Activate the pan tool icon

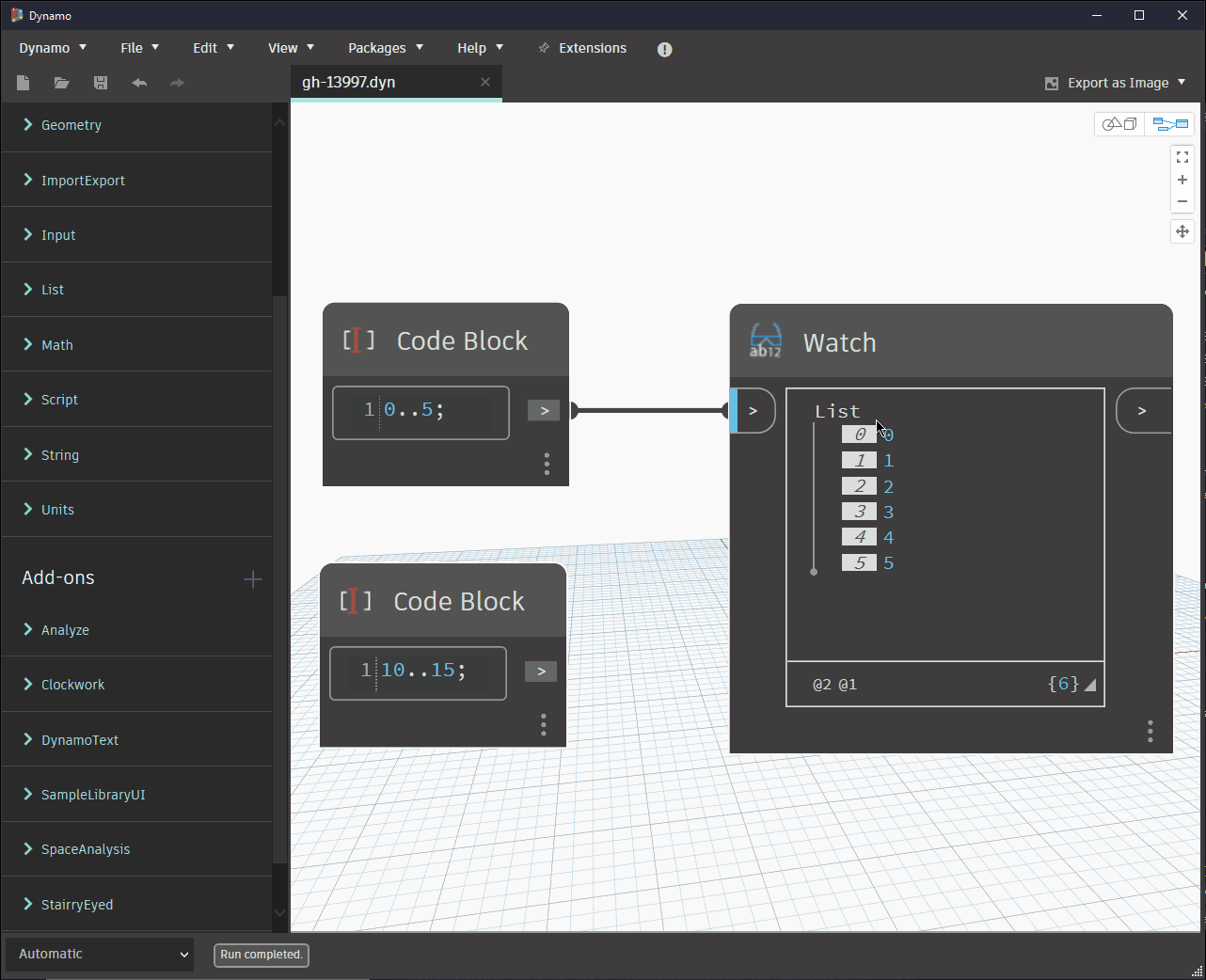(1182, 230)
